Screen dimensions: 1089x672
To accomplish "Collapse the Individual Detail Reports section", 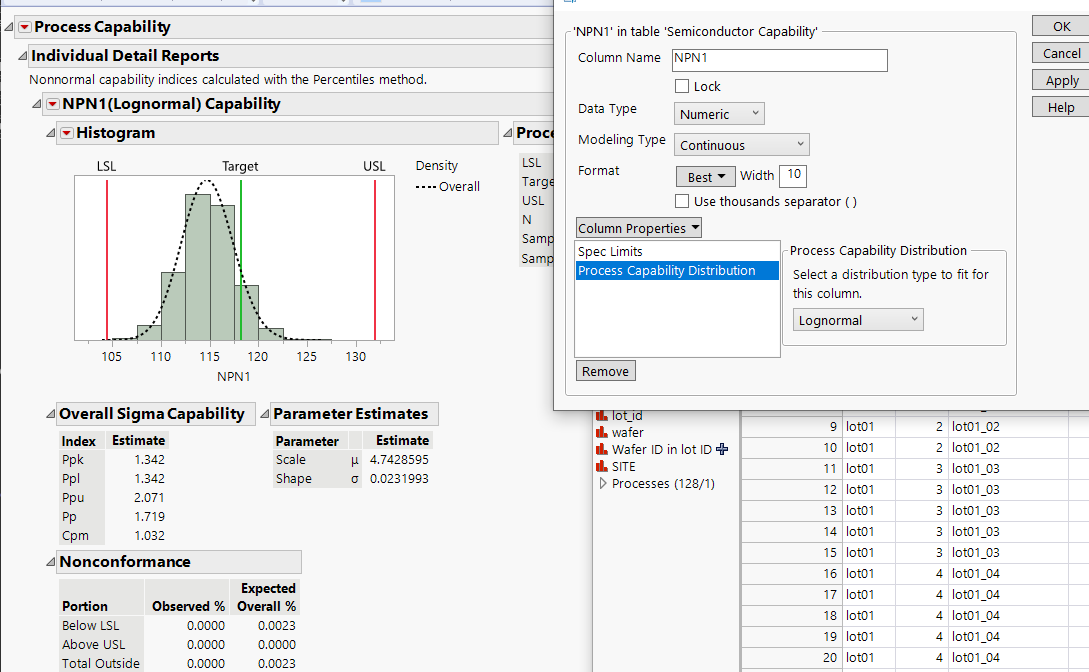I will click(x=23, y=55).
